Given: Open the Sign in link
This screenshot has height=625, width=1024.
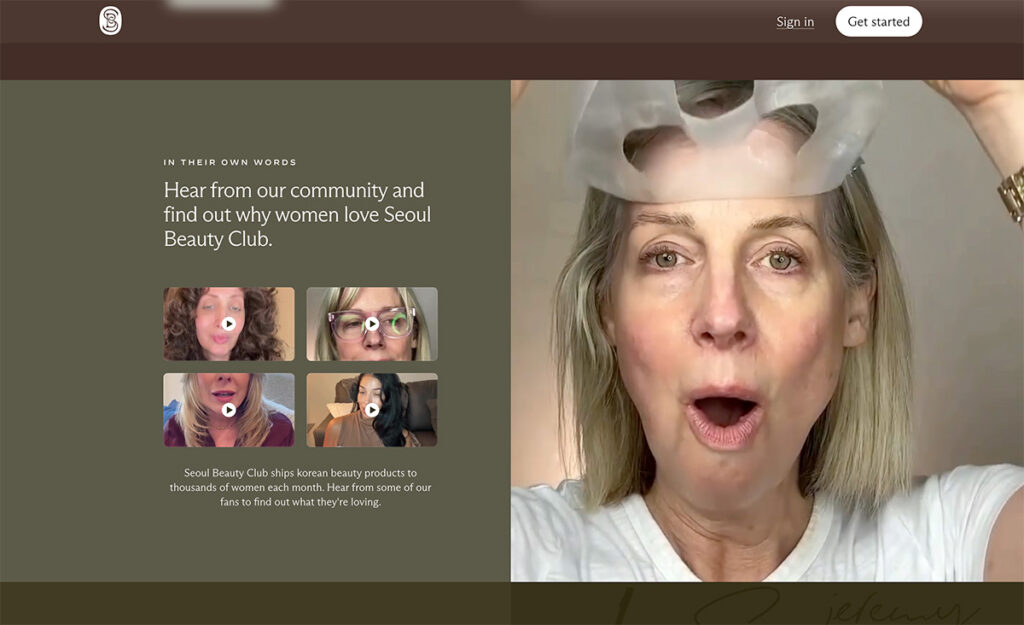Looking at the screenshot, I should click(795, 22).
